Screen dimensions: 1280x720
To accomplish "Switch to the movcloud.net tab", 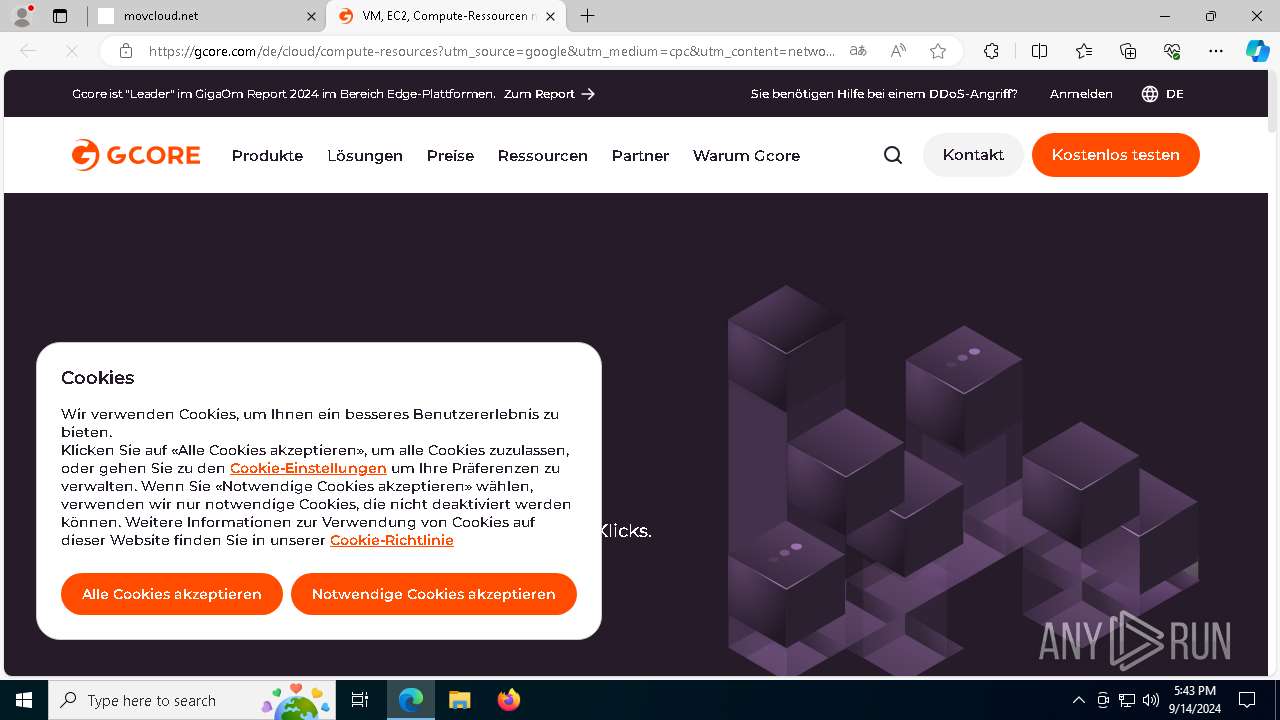I will [x=207, y=16].
